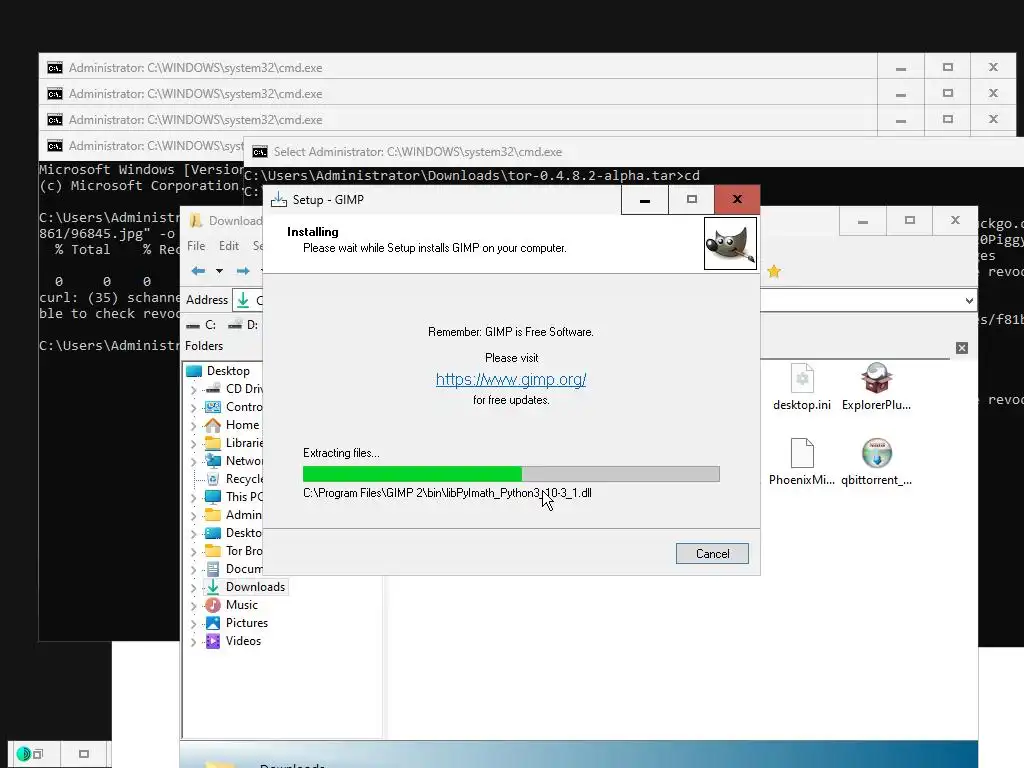Screen dimensions: 1024x768
Task: Click the Videos folder icon
Action: click(x=213, y=641)
